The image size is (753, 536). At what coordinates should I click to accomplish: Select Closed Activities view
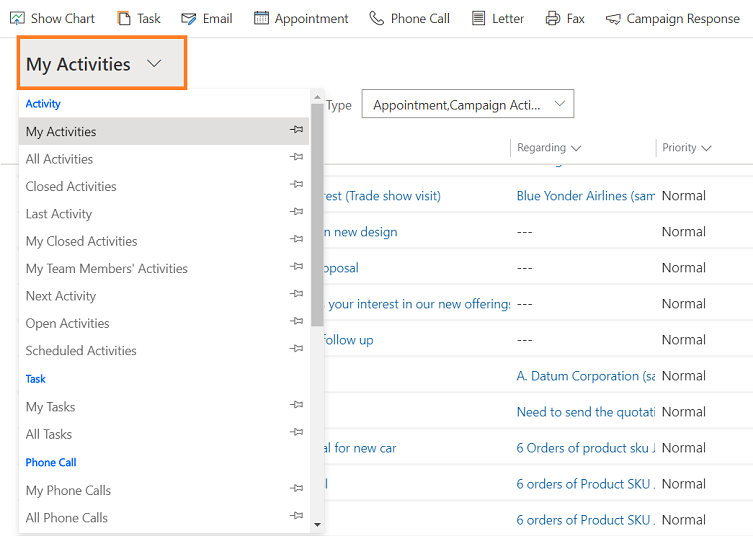[164, 186]
